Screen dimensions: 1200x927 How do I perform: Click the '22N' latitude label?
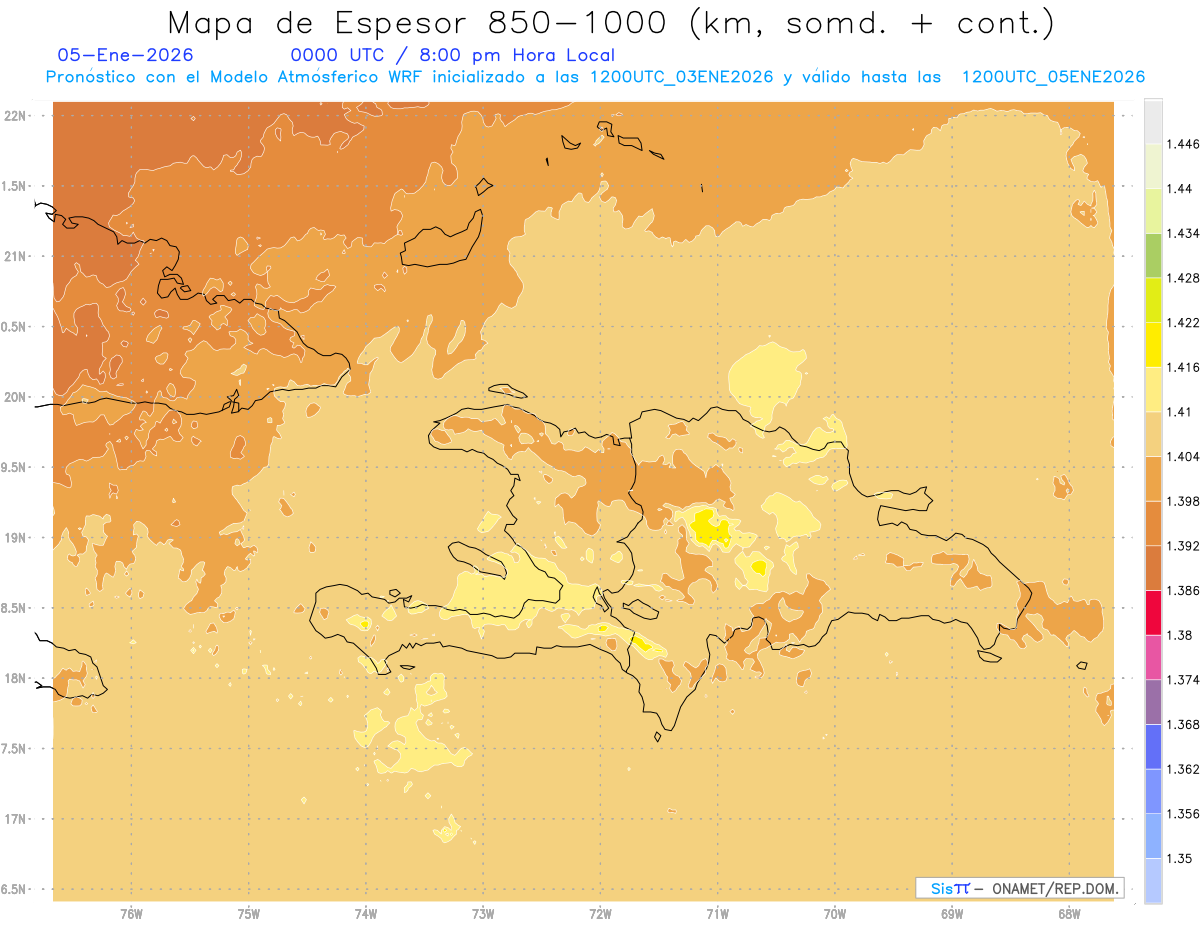point(14,116)
